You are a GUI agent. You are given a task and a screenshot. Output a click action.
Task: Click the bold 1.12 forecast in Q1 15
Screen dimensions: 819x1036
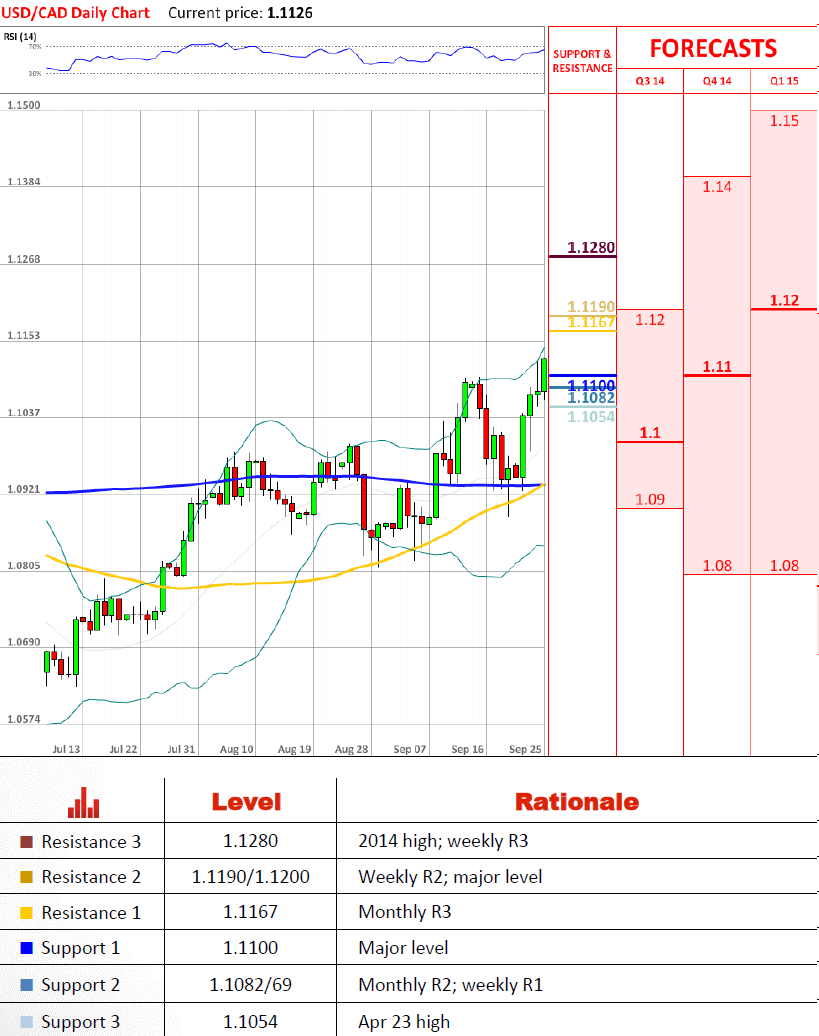pyautogui.click(x=784, y=301)
